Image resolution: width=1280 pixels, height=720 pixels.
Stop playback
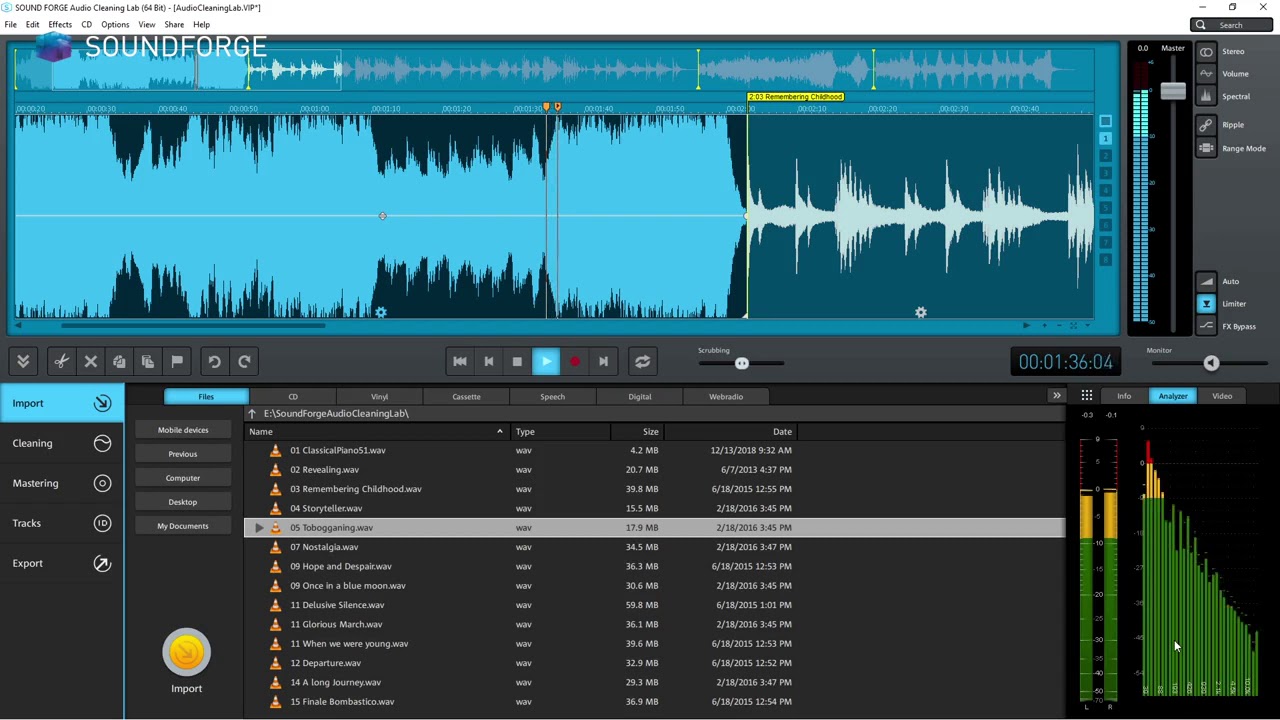coord(517,361)
